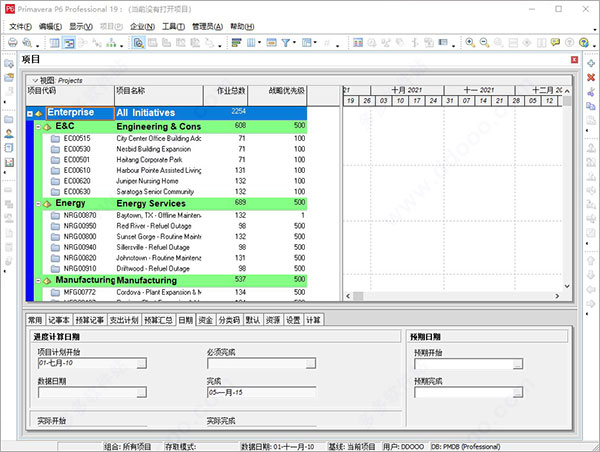This screenshot has width=600, height=452.
Task: Click the Add (green plus) icon
Action: coord(591,63)
